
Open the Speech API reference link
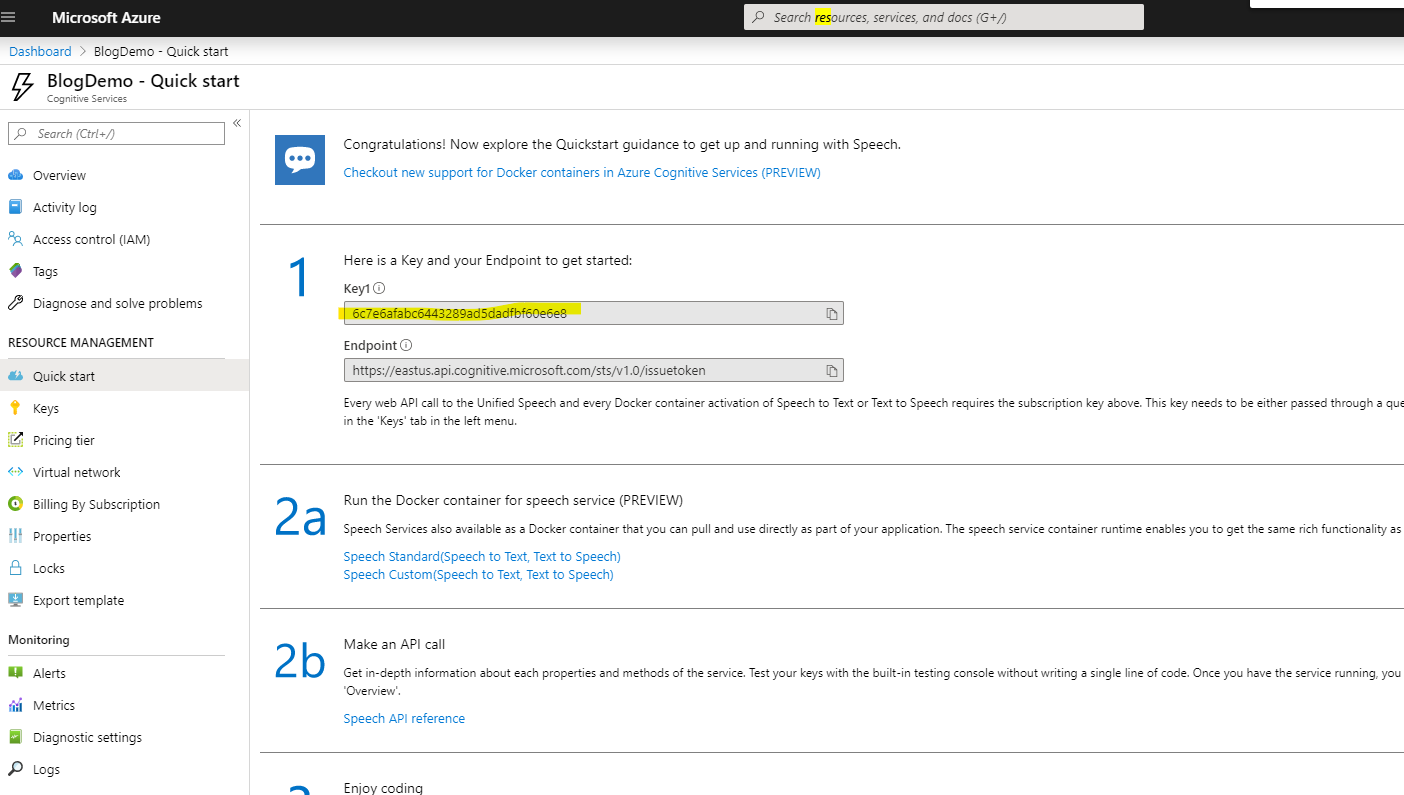coord(404,718)
